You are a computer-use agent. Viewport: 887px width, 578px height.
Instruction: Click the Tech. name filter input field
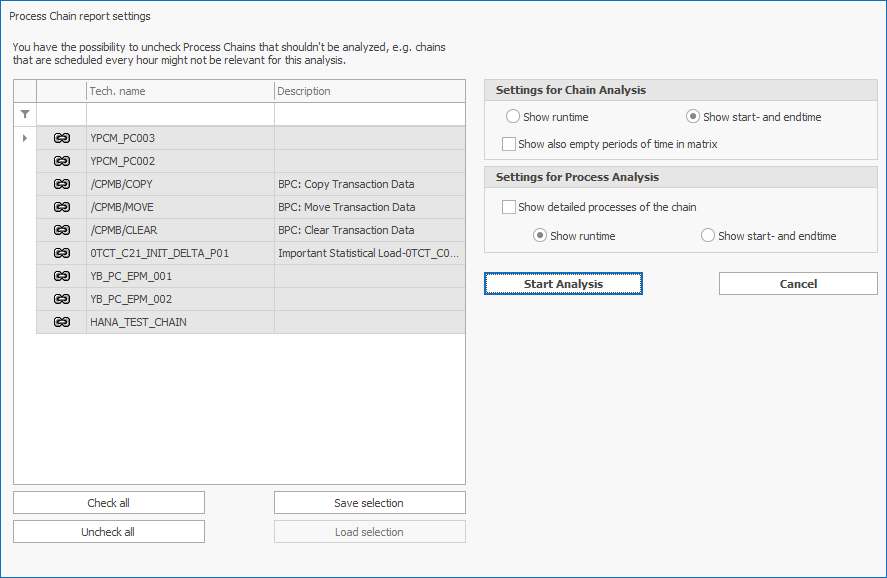coord(180,114)
